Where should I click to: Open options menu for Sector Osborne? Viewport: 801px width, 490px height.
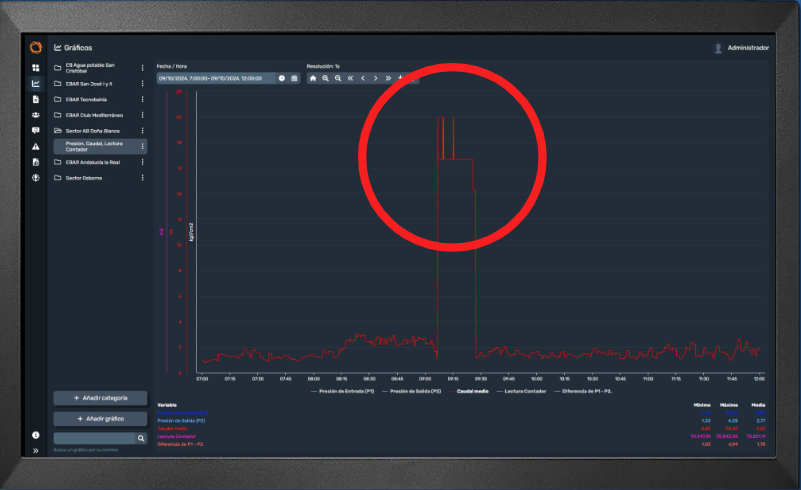143,178
